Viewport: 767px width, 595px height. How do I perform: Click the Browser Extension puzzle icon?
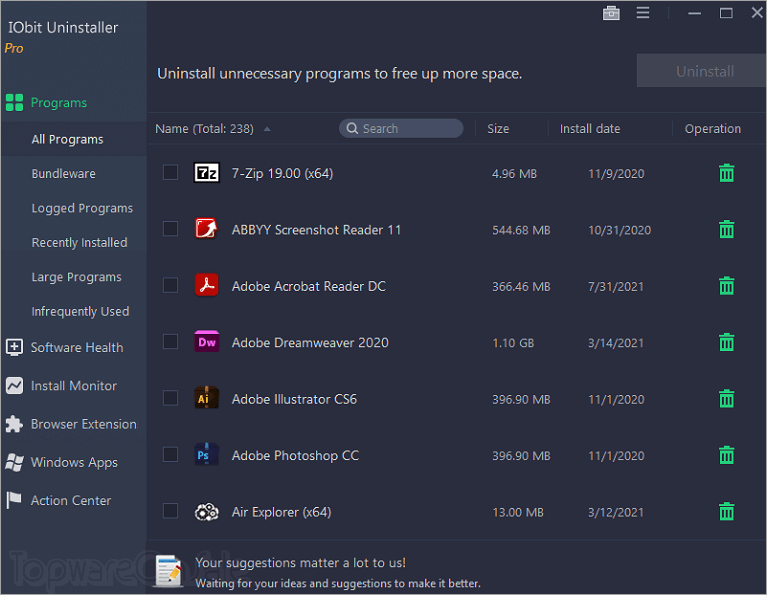pyautogui.click(x=14, y=424)
